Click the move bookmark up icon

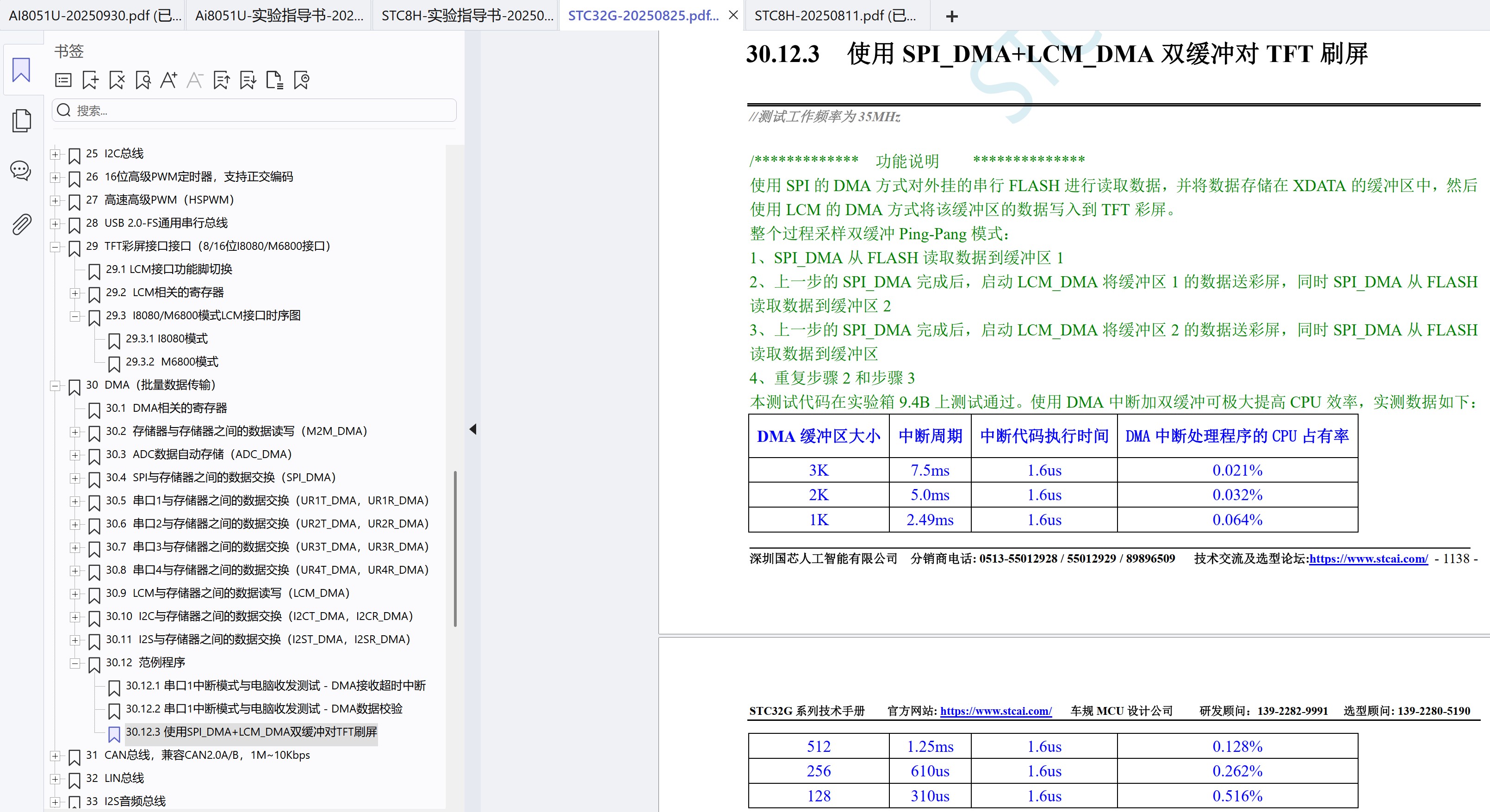222,80
